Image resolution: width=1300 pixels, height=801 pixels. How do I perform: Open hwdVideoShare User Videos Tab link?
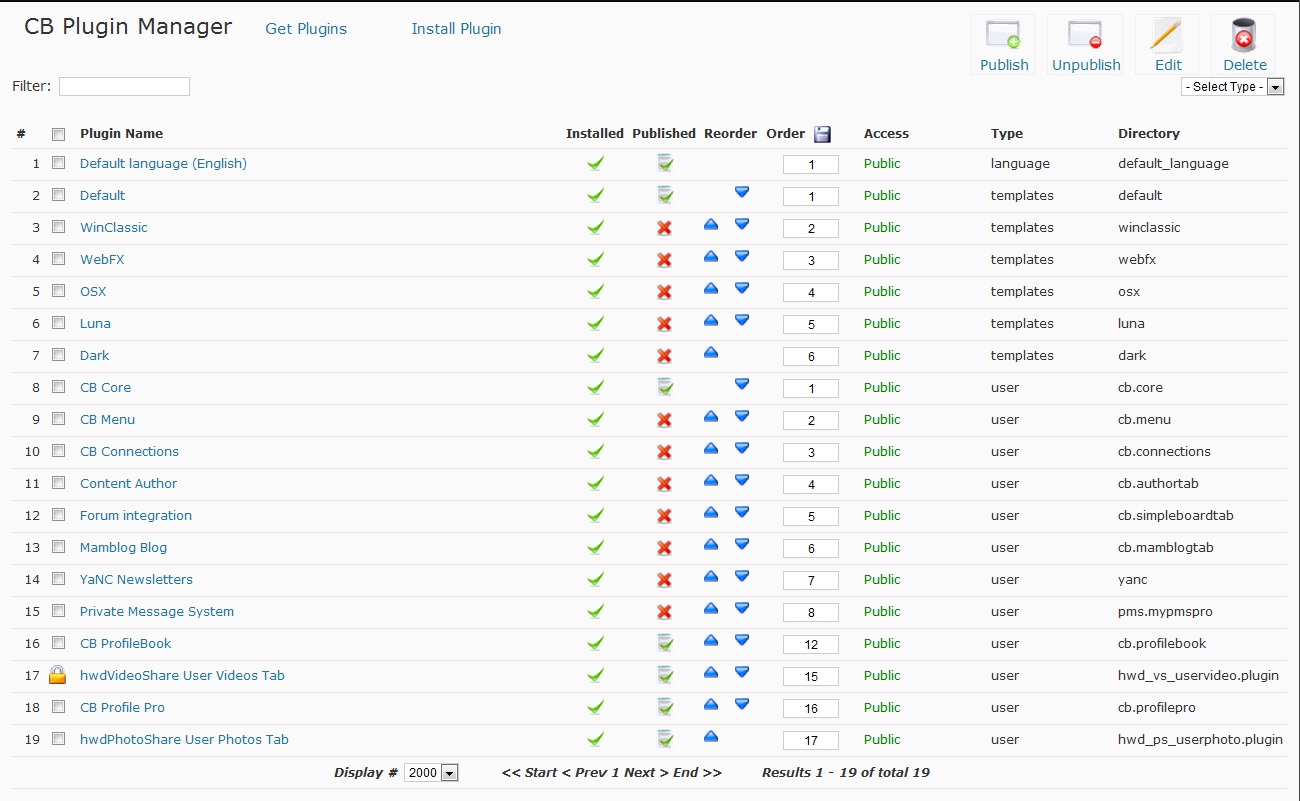pos(182,675)
